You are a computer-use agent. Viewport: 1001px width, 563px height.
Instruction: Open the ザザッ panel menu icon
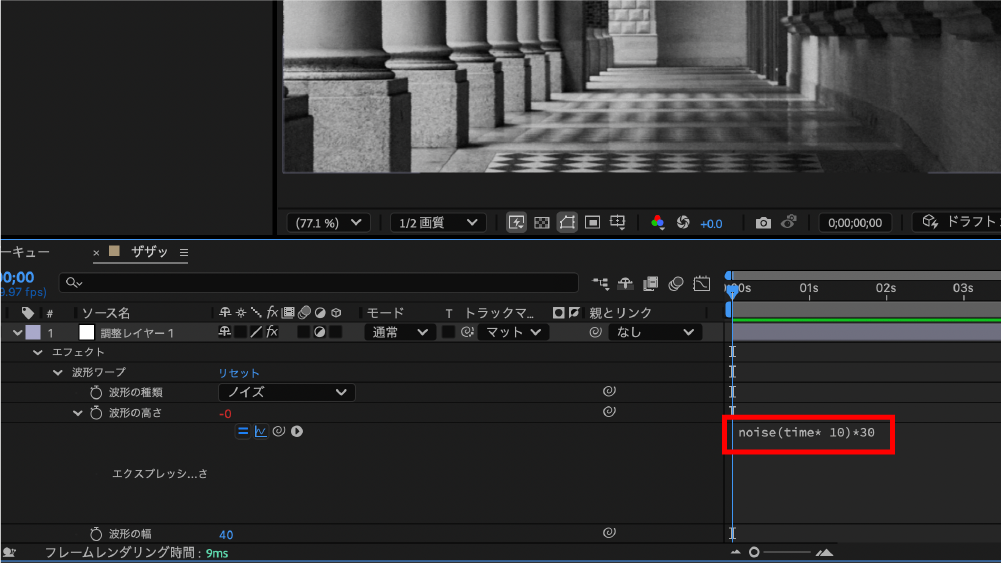(x=184, y=253)
